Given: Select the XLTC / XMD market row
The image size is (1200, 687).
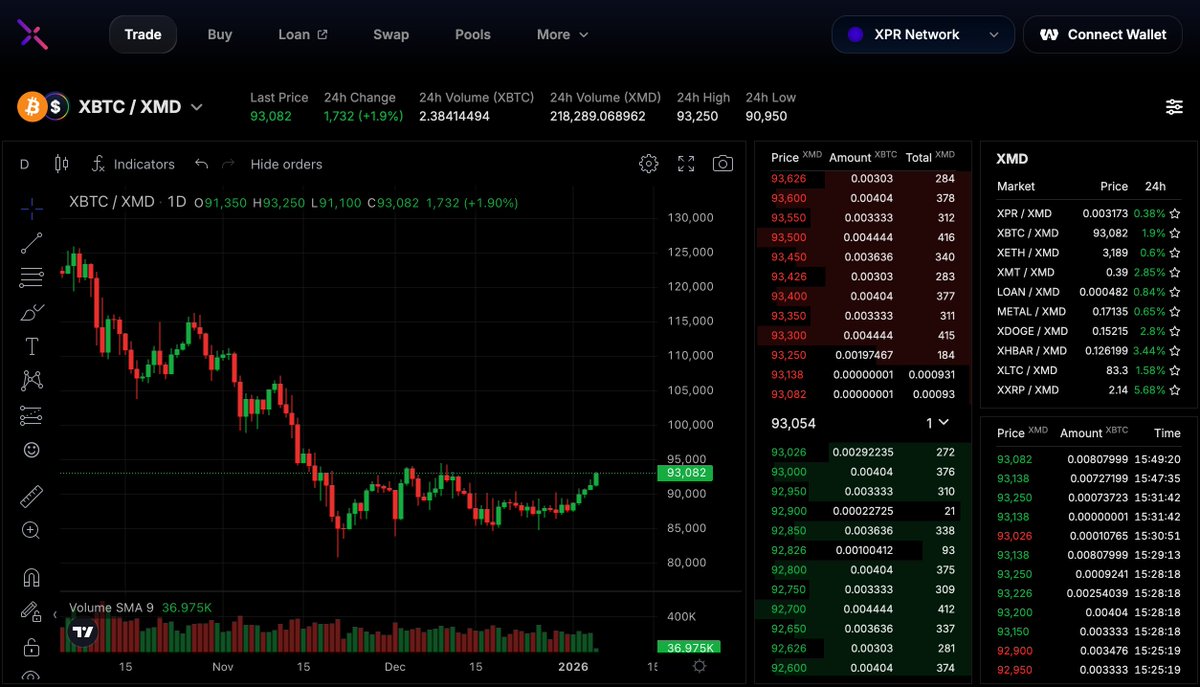Looking at the screenshot, I should [1088, 371].
